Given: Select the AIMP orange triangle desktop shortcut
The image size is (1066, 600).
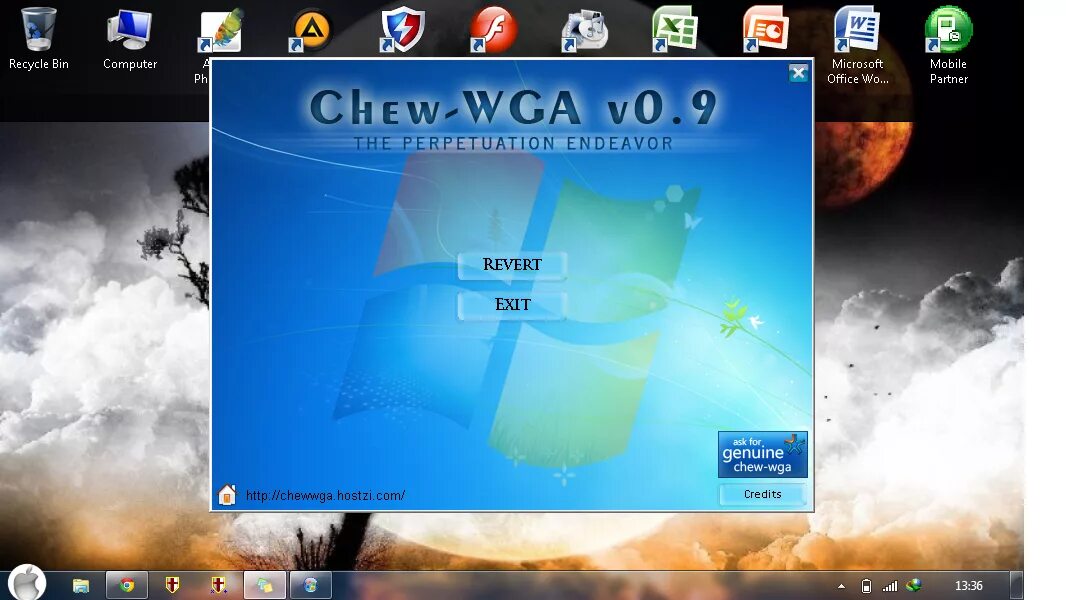Looking at the screenshot, I should pos(311,30).
